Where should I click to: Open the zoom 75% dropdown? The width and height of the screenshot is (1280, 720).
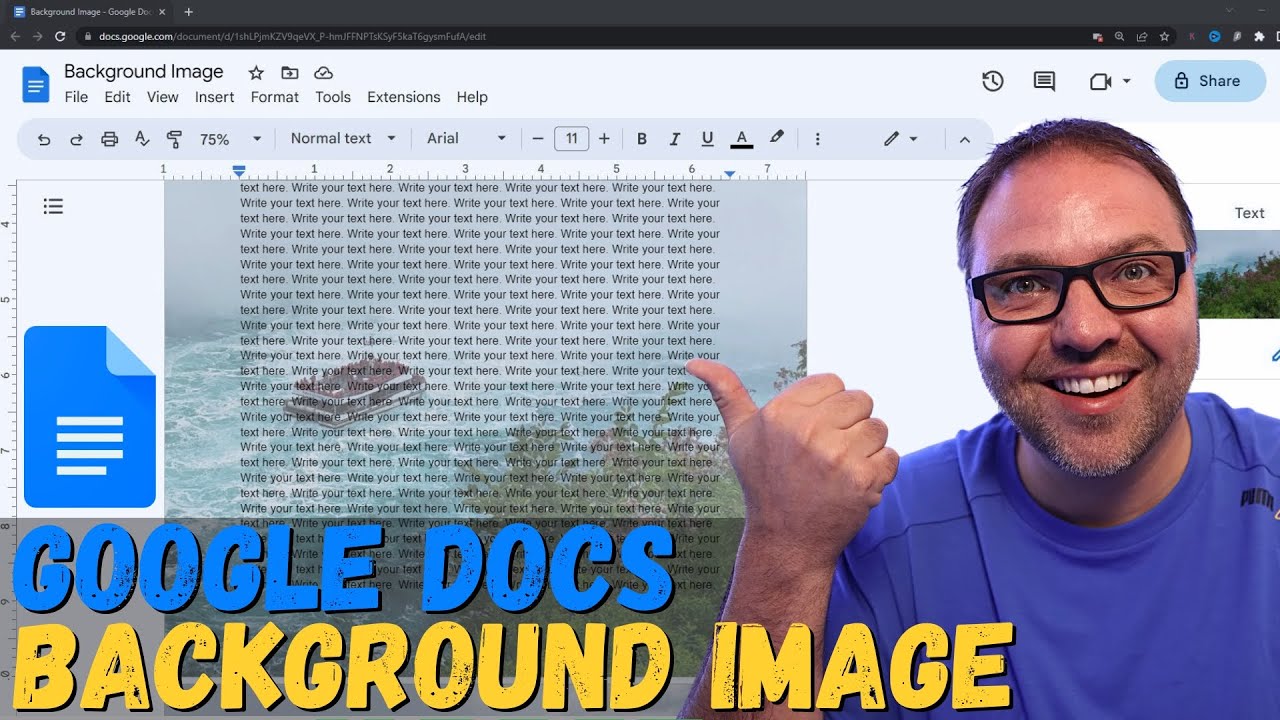(230, 139)
